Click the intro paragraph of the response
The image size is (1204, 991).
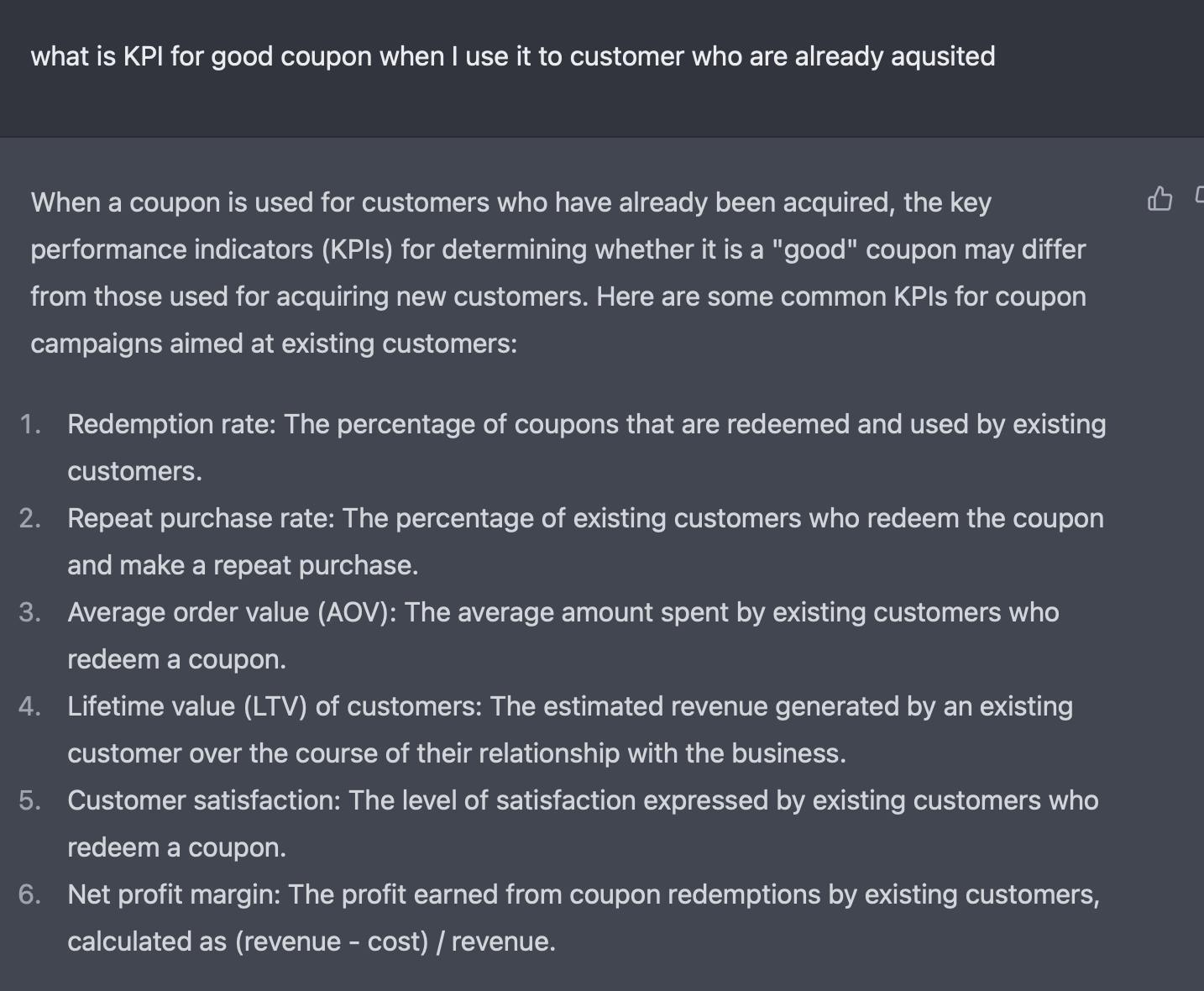point(558,273)
